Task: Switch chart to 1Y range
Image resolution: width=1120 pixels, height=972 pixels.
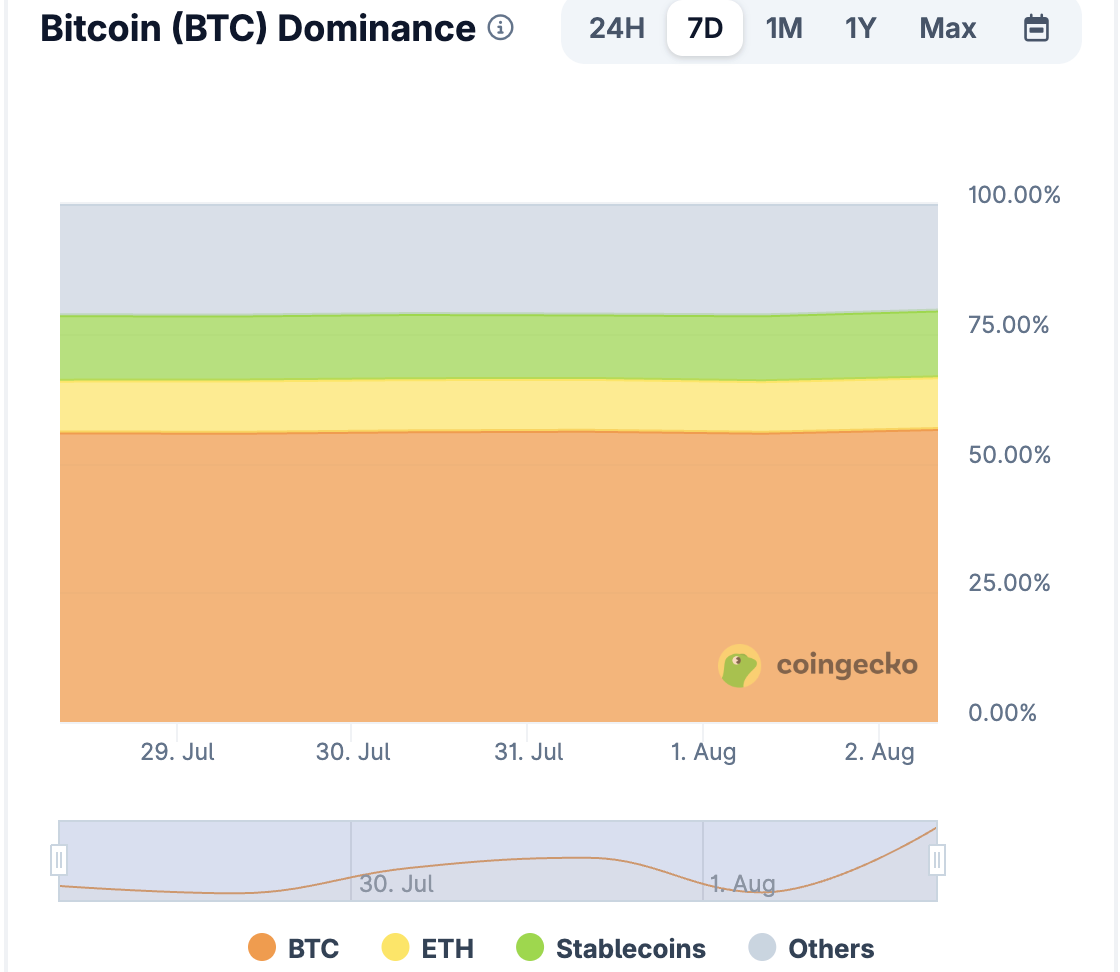Action: [x=860, y=29]
